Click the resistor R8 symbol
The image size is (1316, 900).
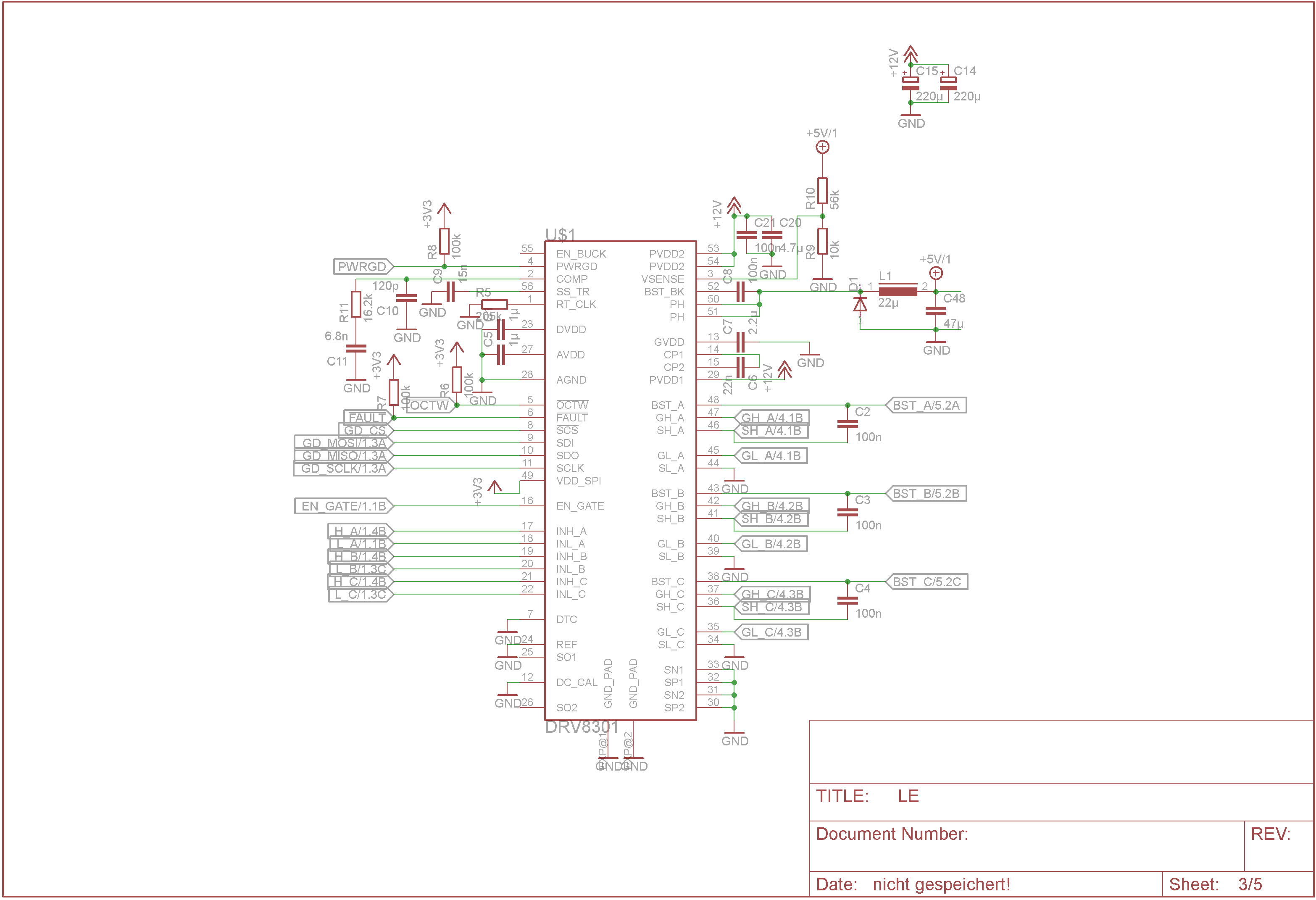tap(445, 241)
